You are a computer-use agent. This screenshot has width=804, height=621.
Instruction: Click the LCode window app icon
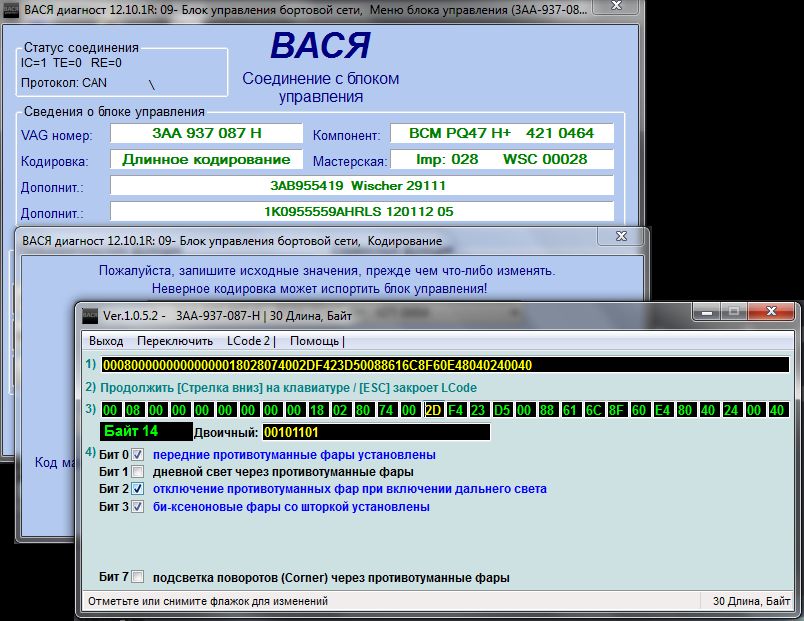[90, 316]
